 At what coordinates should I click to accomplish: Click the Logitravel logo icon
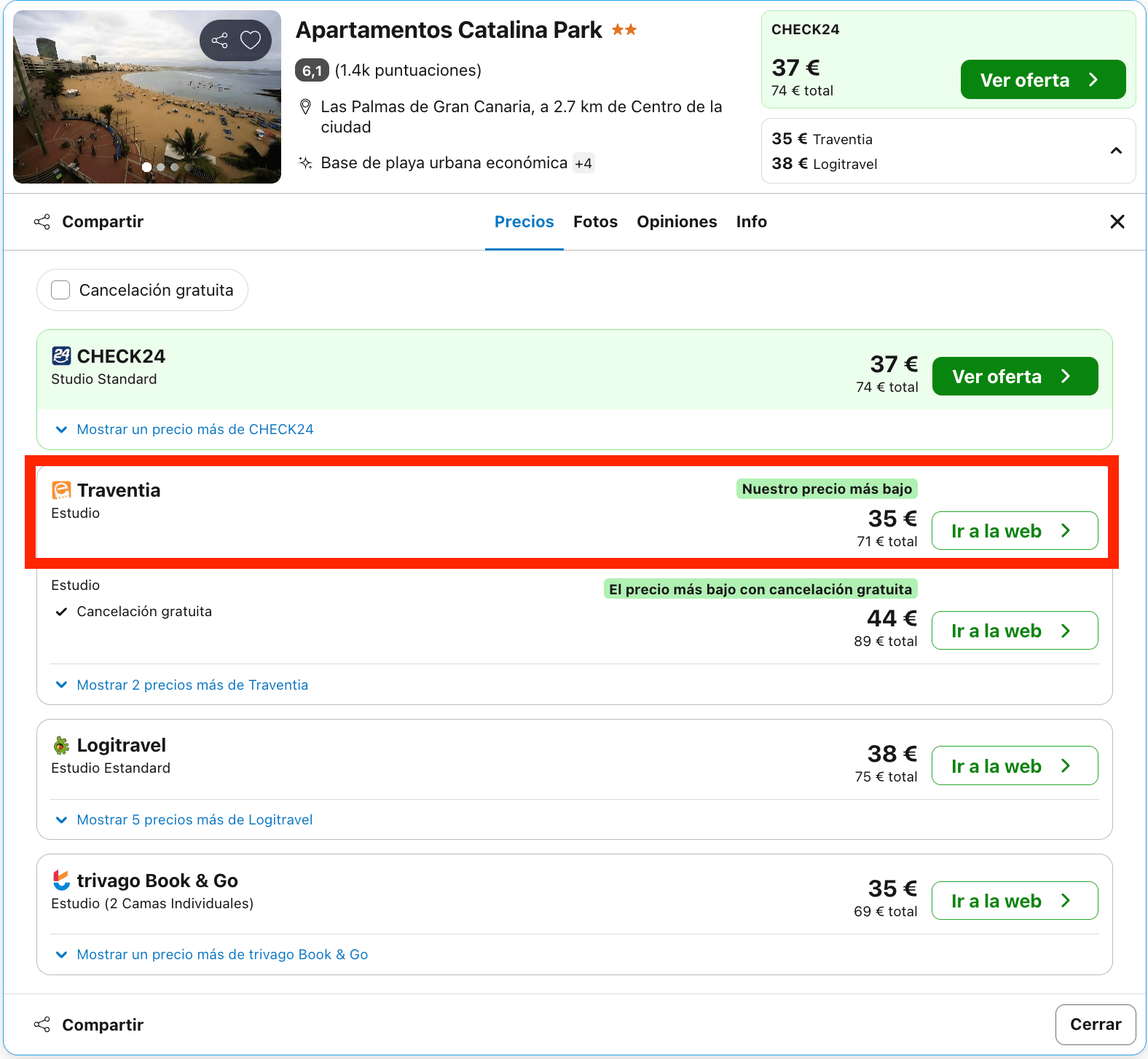tap(61, 745)
